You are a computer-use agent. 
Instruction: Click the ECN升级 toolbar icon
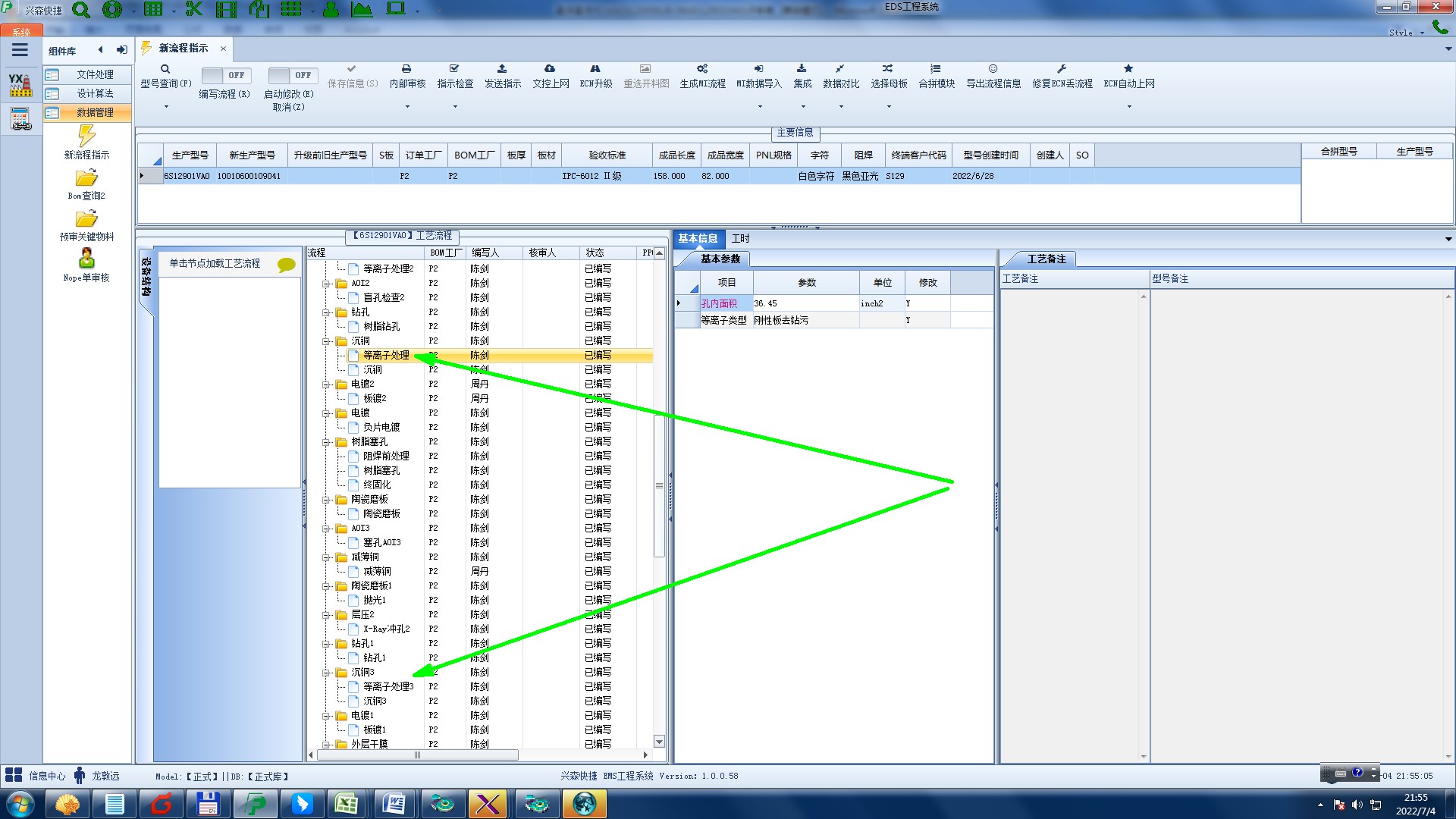click(595, 69)
